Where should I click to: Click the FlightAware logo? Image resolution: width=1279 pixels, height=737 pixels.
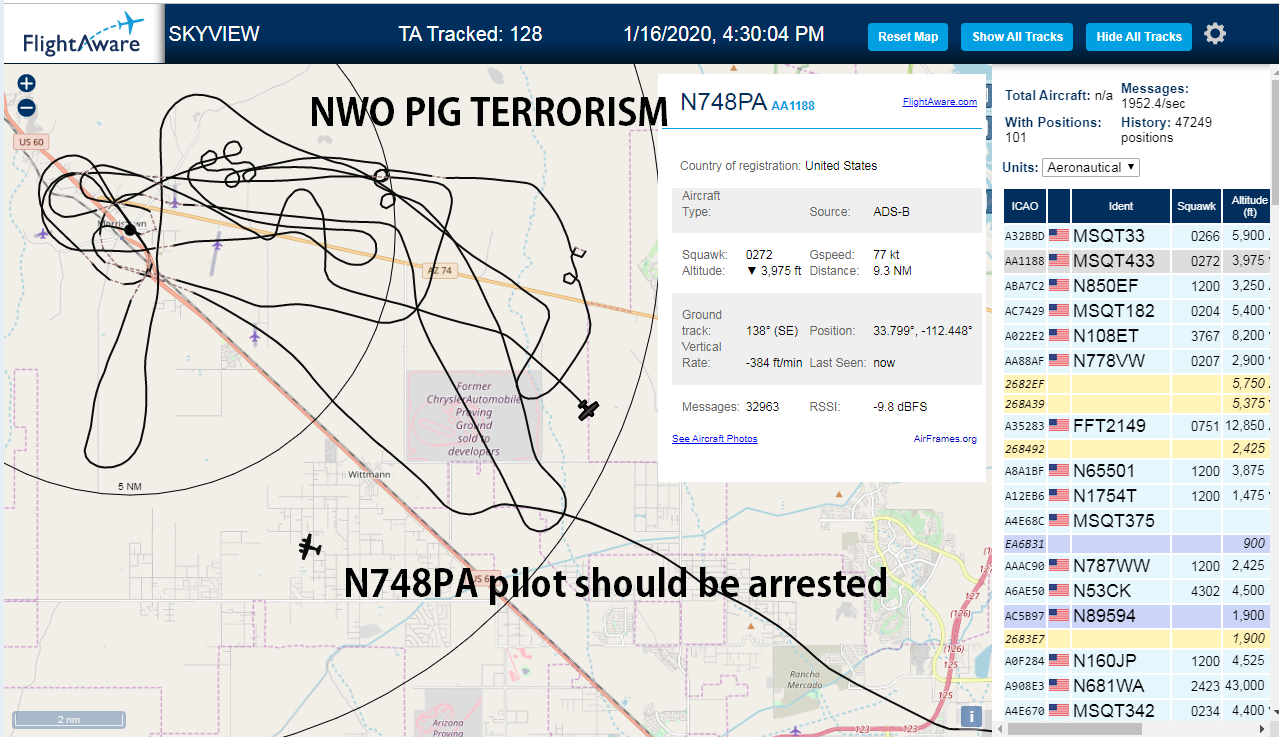click(83, 34)
